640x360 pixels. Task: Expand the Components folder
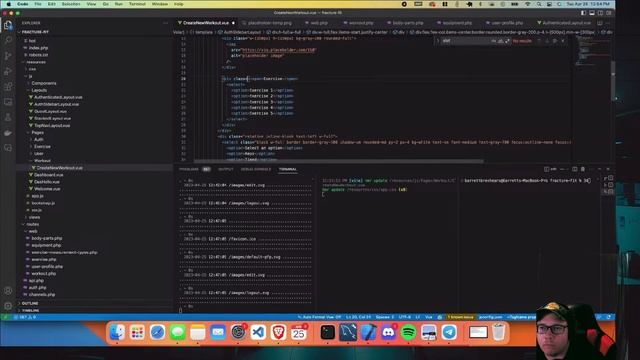[x=44, y=83]
